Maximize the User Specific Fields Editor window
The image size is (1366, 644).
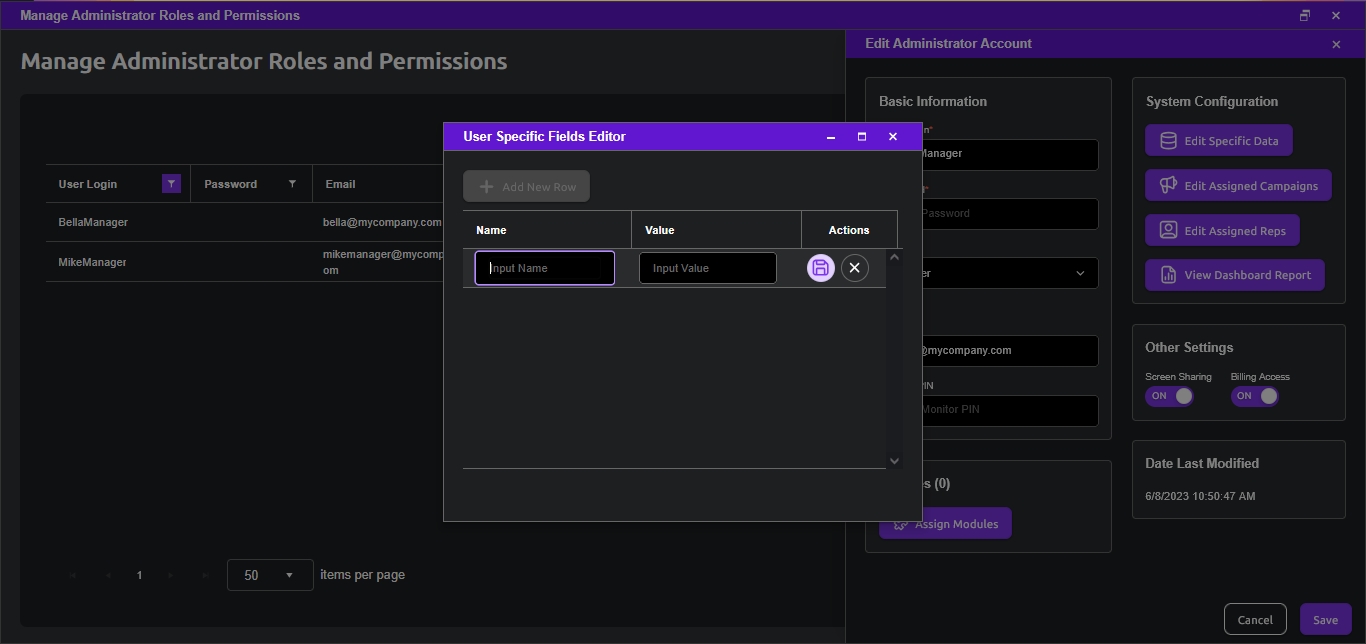pyautogui.click(x=862, y=137)
